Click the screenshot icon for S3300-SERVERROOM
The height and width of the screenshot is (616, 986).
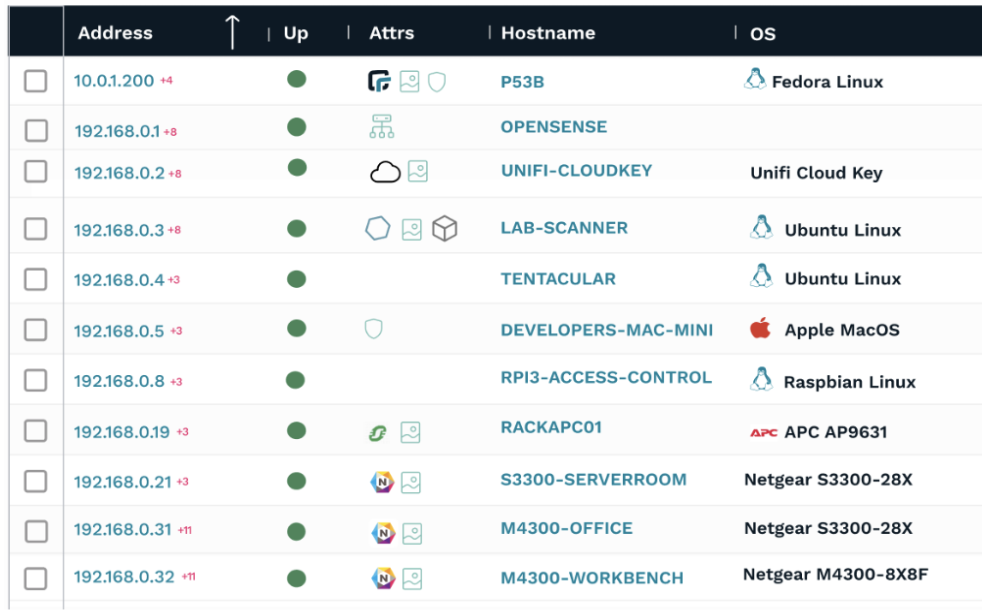click(411, 483)
